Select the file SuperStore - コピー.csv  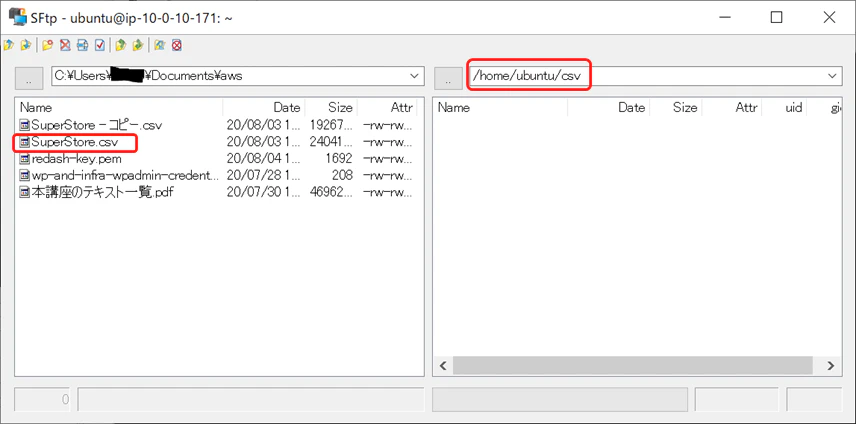tap(97, 125)
